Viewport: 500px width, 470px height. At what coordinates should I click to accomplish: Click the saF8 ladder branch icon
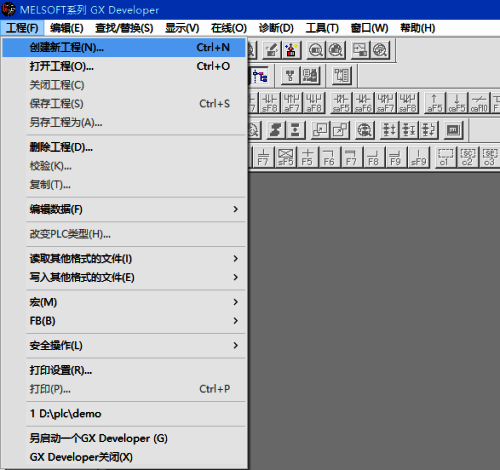407,103
